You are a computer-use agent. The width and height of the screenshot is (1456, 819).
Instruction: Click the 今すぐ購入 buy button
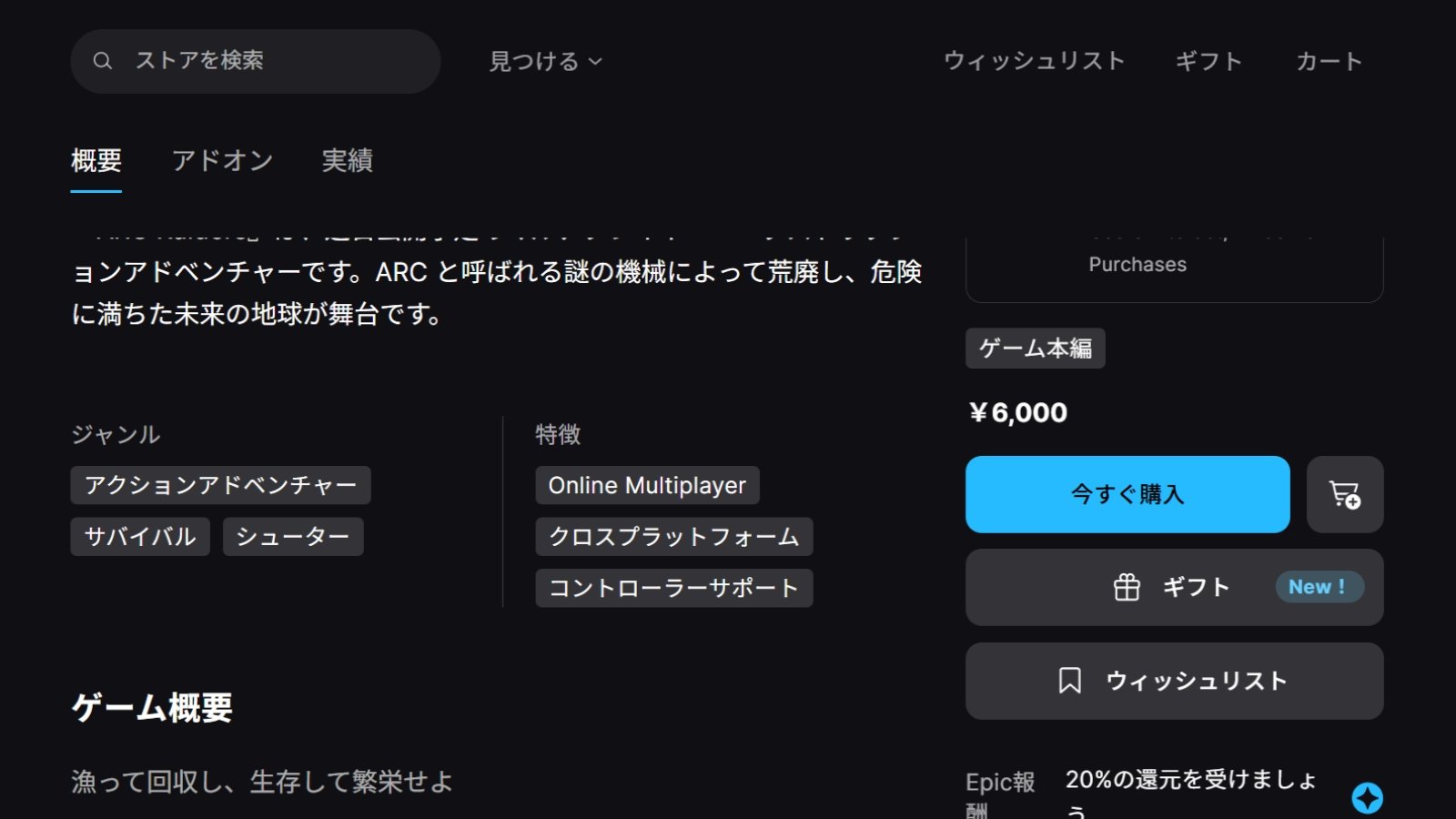pyautogui.click(x=1127, y=494)
